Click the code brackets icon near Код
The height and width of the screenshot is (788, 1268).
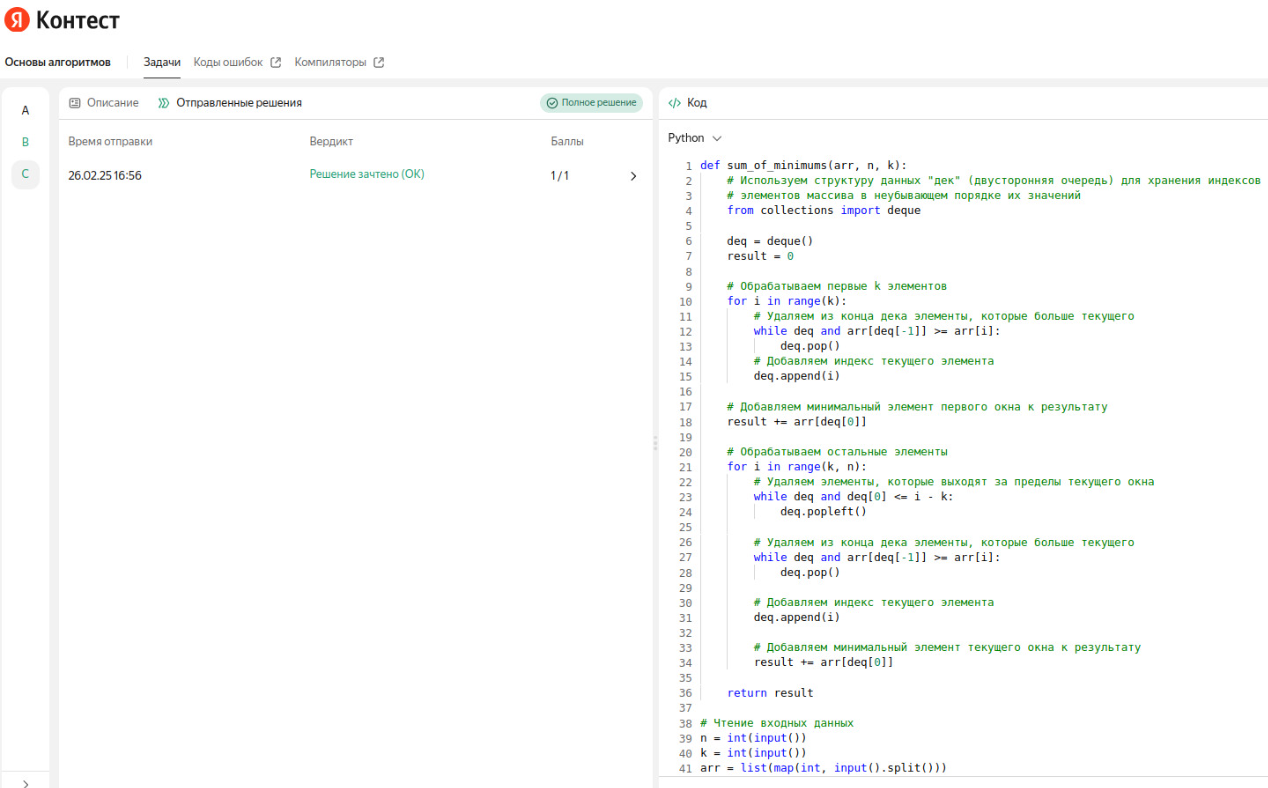[x=675, y=103]
